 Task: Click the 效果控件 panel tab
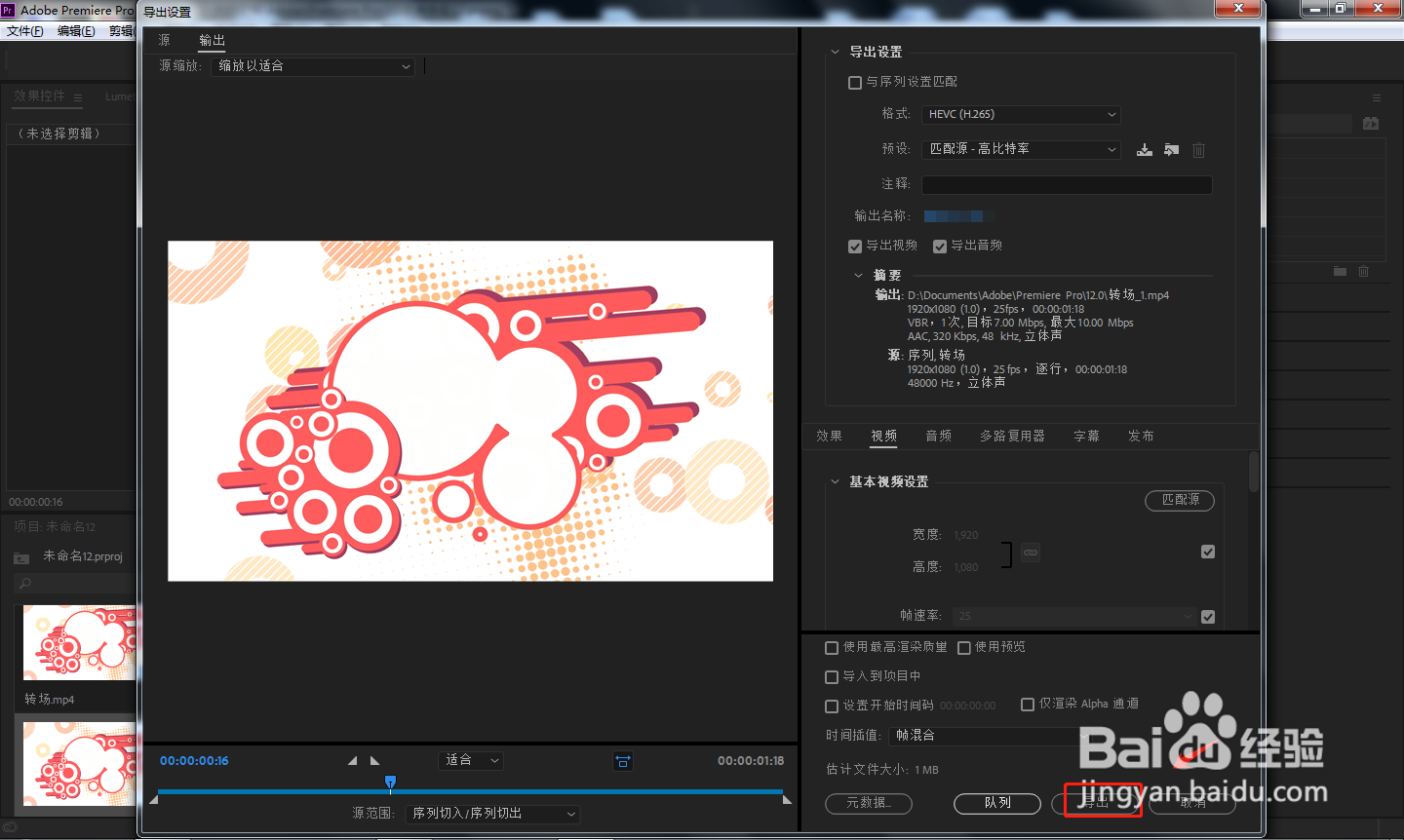point(39,96)
